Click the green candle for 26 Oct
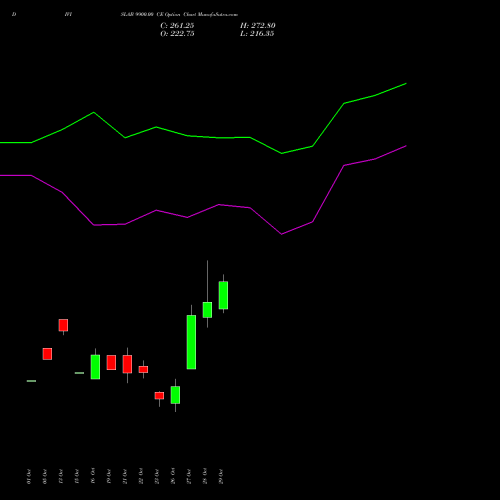 pos(175,395)
